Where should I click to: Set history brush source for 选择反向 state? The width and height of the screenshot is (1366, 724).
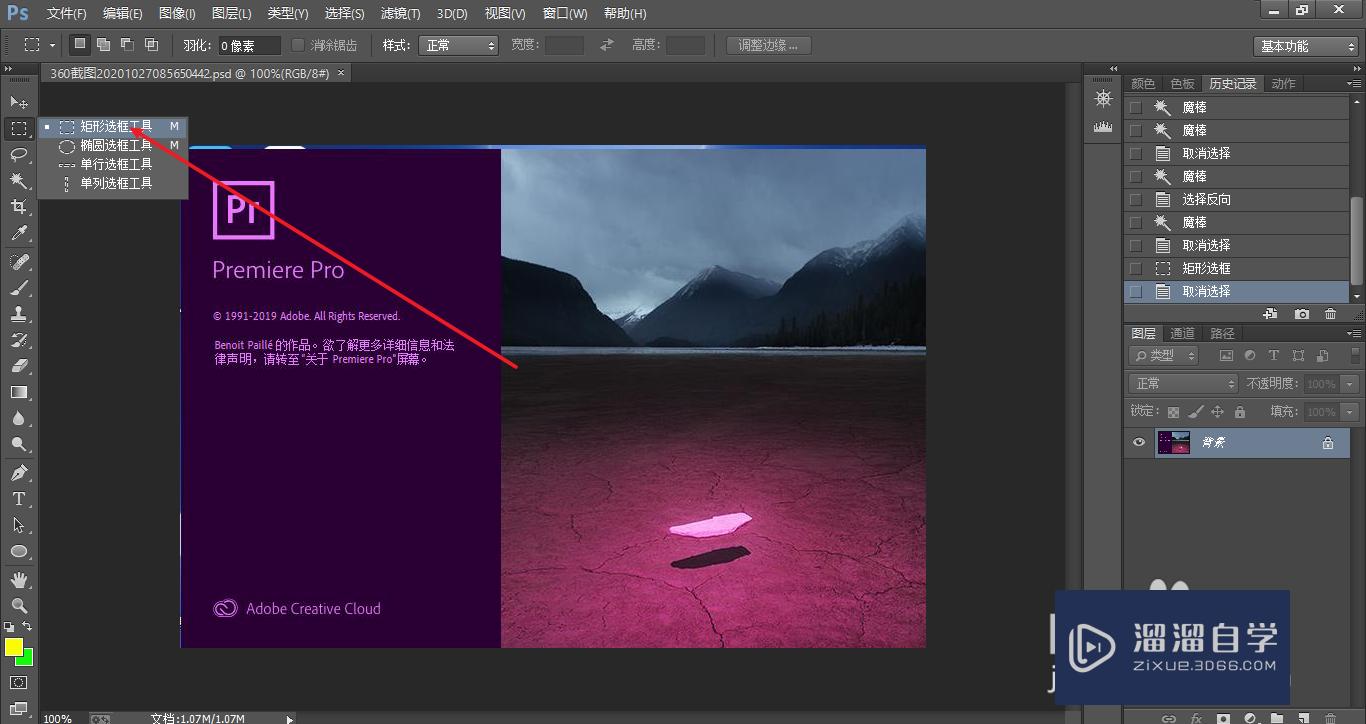[x=1135, y=199]
